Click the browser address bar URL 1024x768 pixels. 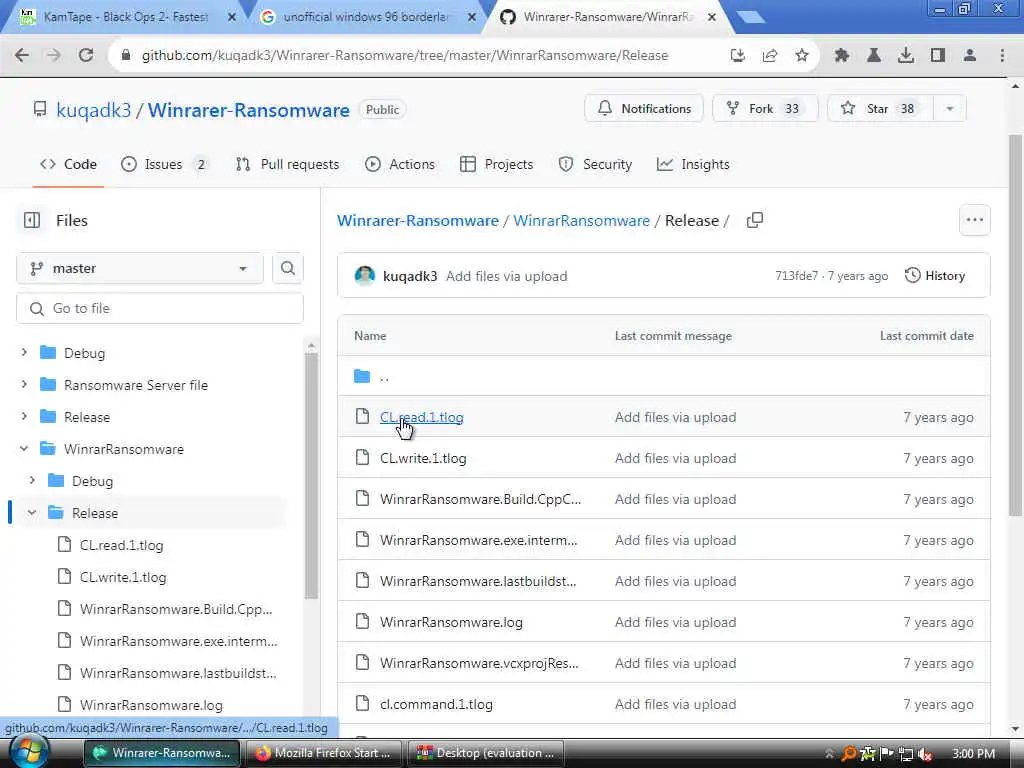(x=405, y=56)
